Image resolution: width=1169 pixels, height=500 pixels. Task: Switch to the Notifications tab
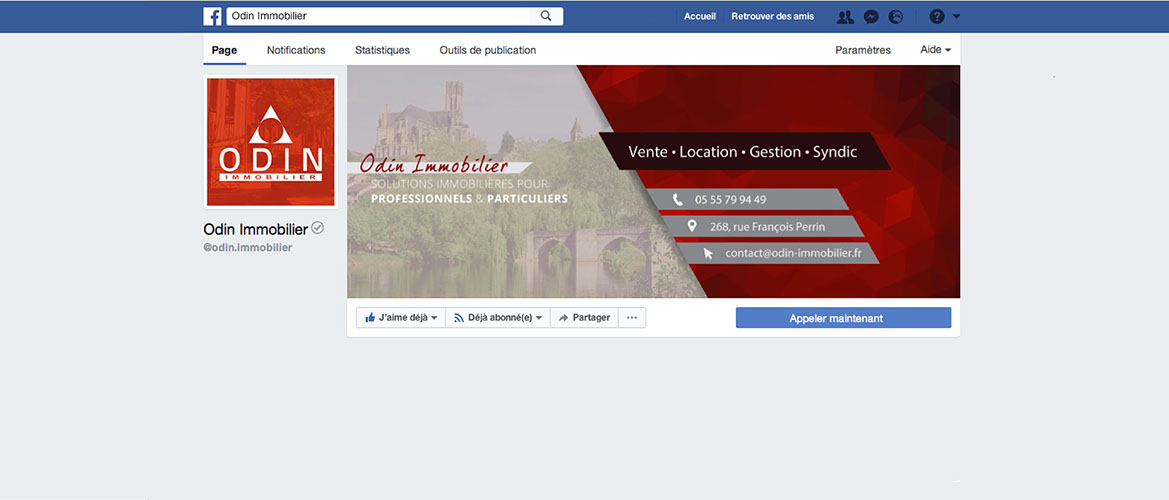coord(296,50)
